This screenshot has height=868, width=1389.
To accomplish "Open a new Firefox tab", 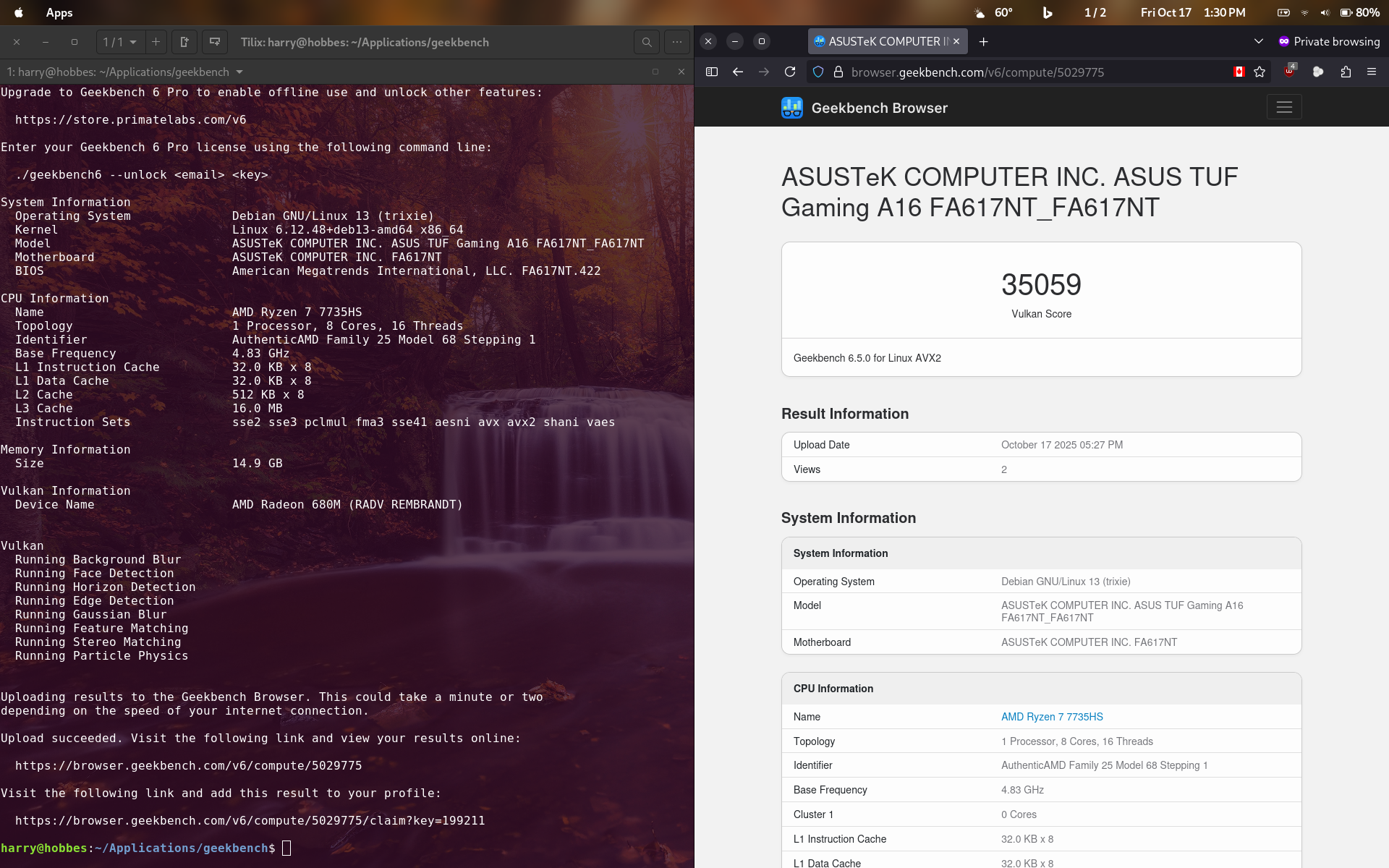I will (984, 41).
